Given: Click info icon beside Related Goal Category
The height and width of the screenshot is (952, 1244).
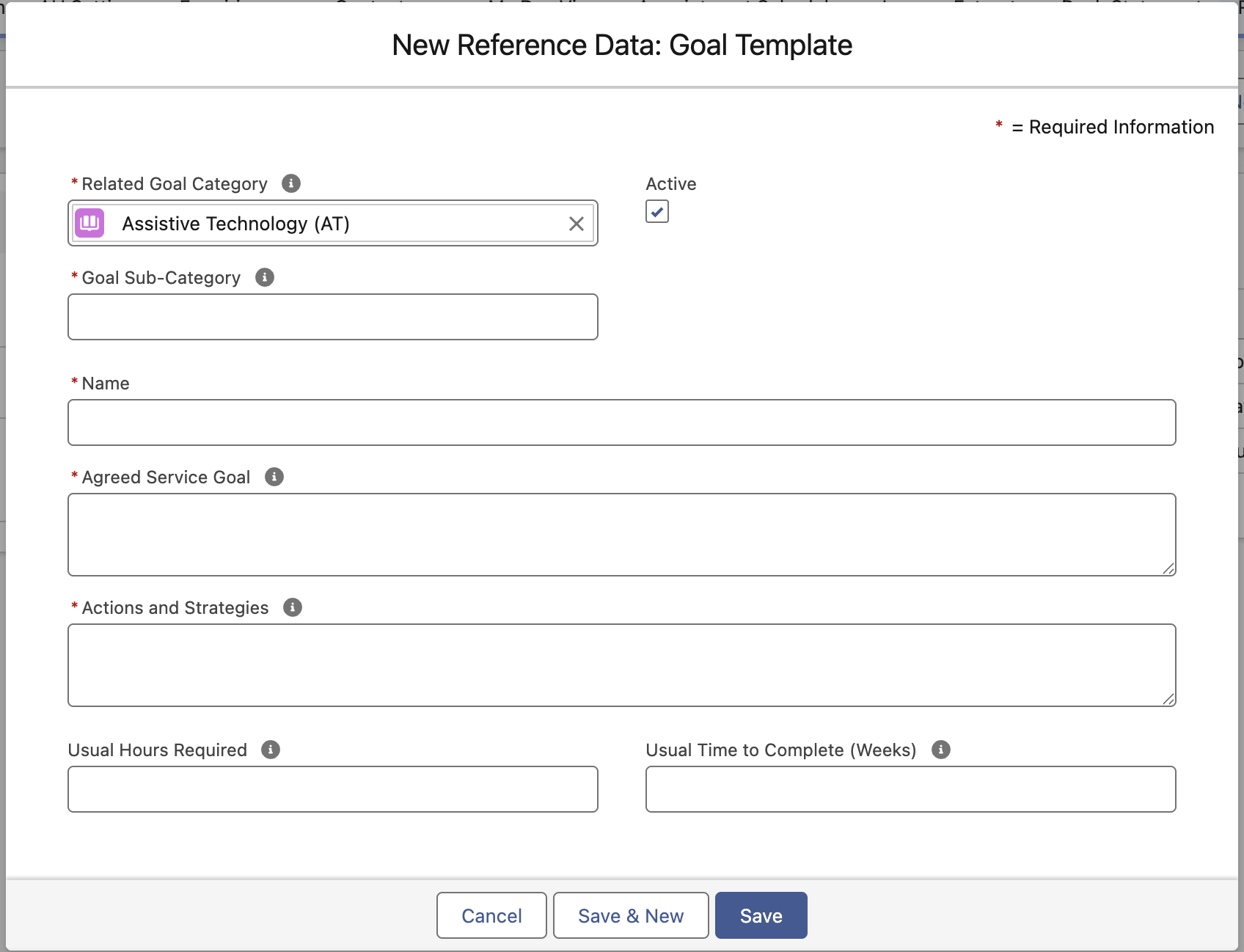Looking at the screenshot, I should 291,183.
